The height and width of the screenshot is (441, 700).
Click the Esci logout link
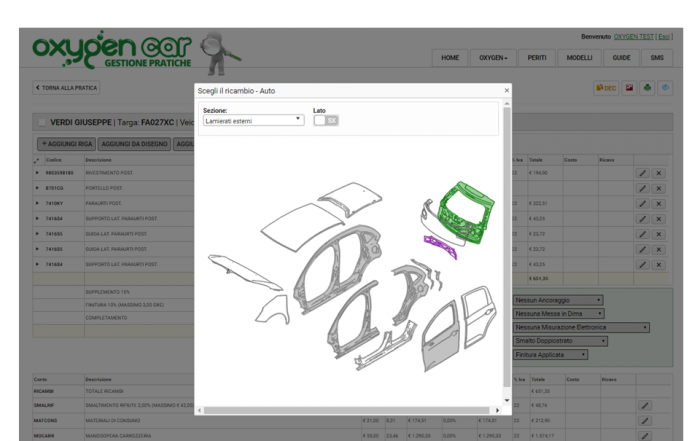(664, 37)
